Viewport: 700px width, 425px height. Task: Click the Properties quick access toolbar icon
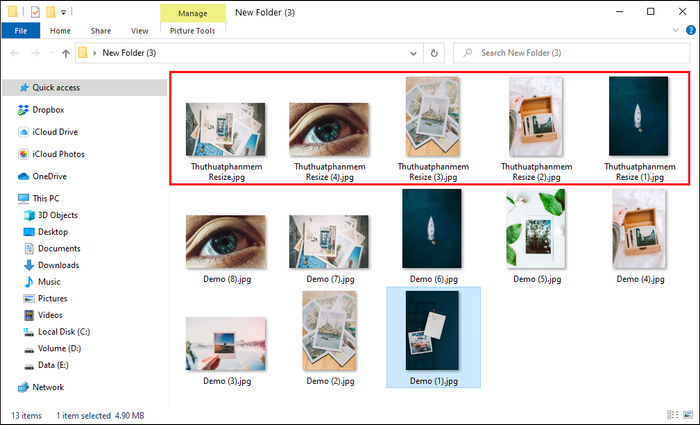tap(35, 12)
